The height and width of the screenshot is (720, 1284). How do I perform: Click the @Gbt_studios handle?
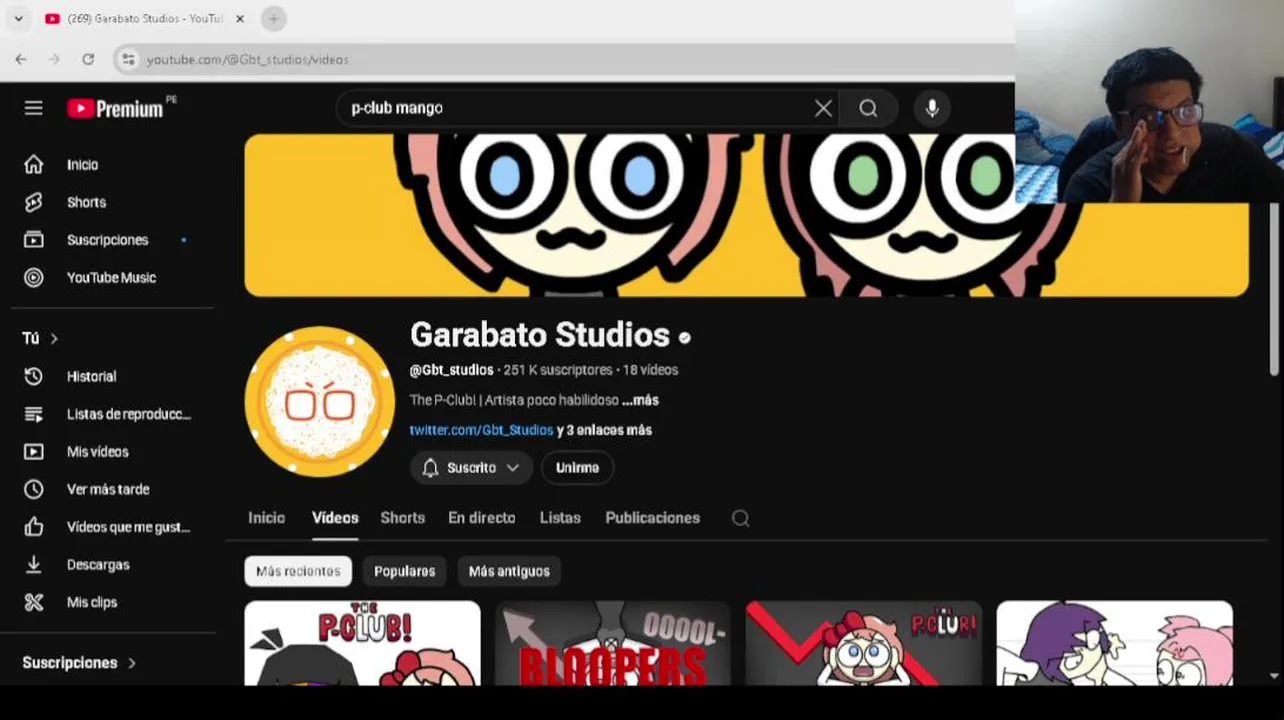tap(451, 370)
